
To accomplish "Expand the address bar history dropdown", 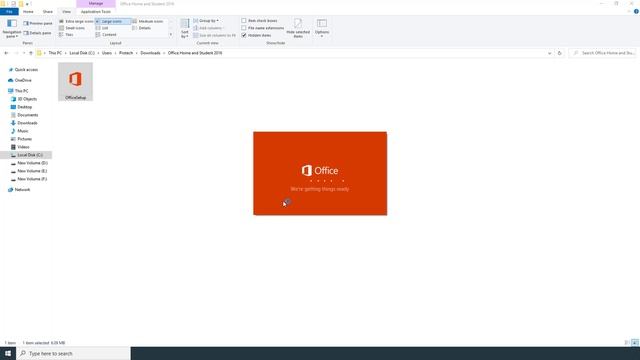I will coord(549,53).
